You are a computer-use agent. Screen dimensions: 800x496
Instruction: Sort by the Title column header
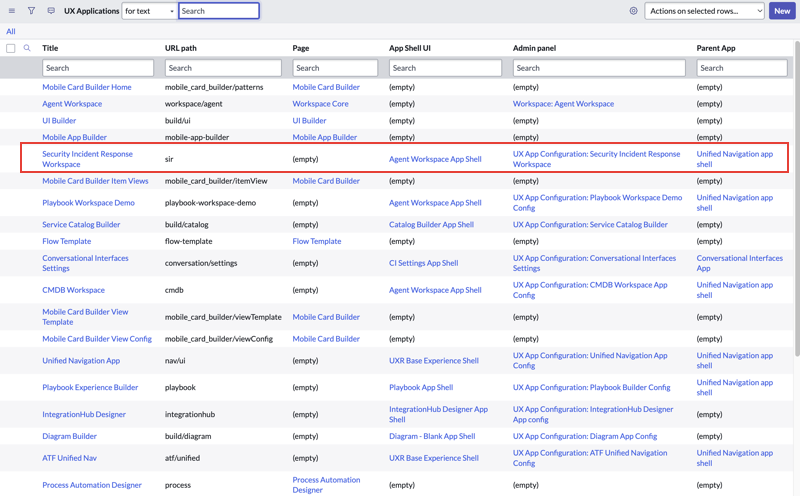pyautogui.click(x=50, y=48)
